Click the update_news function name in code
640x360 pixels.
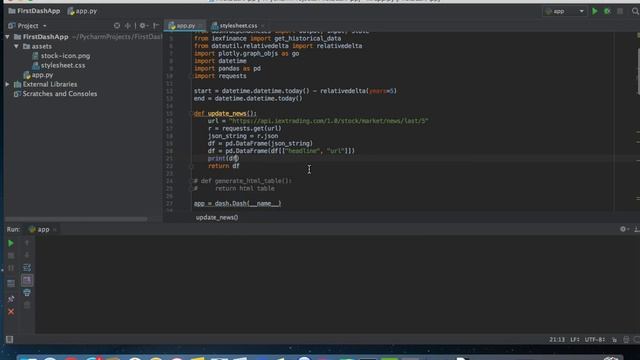pyautogui.click(x=227, y=113)
